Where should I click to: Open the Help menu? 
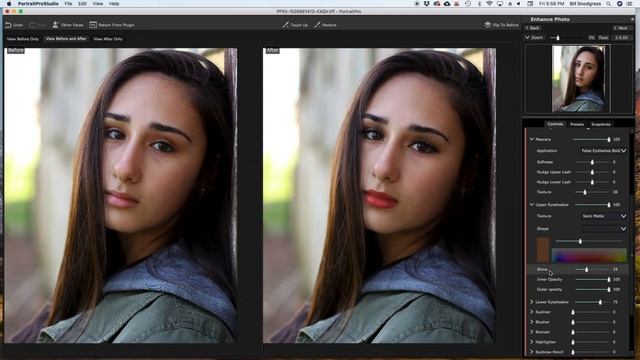tap(114, 4)
